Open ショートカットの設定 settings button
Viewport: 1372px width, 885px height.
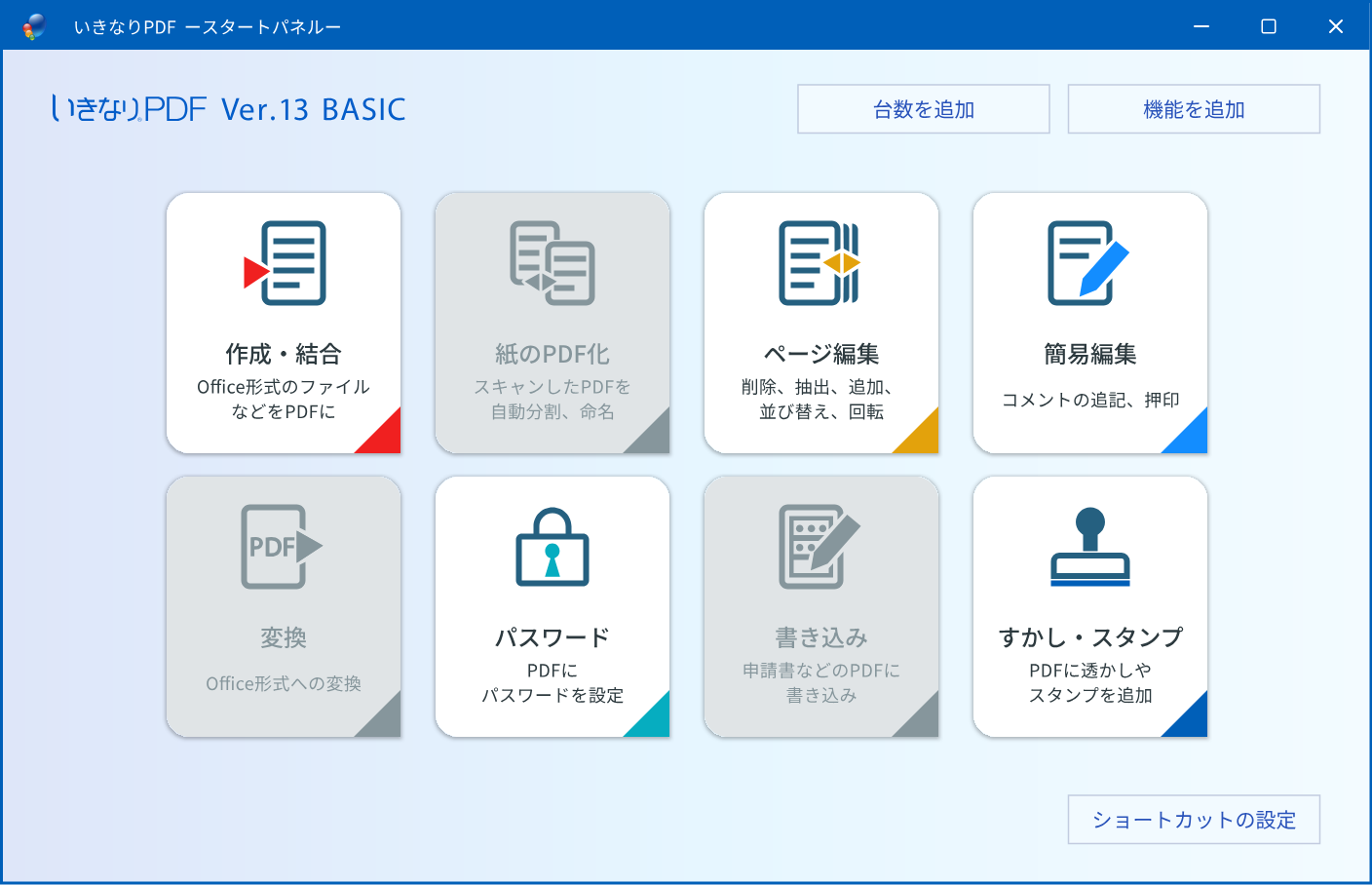(1194, 820)
